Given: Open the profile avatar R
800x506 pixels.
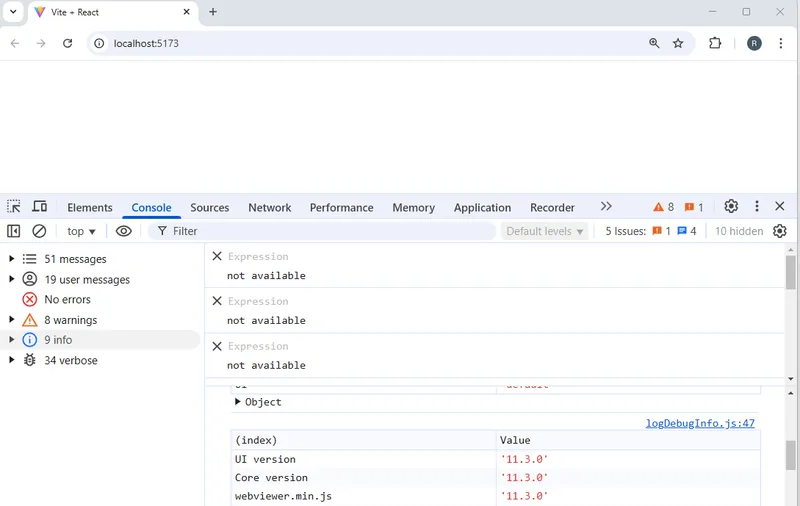Looking at the screenshot, I should (x=754, y=43).
